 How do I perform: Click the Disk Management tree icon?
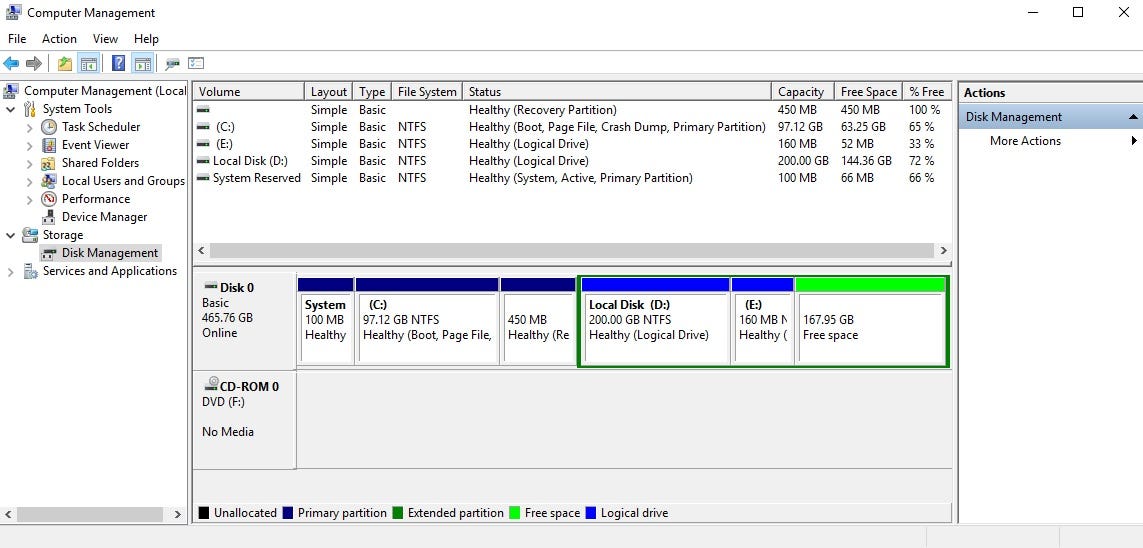49,254
